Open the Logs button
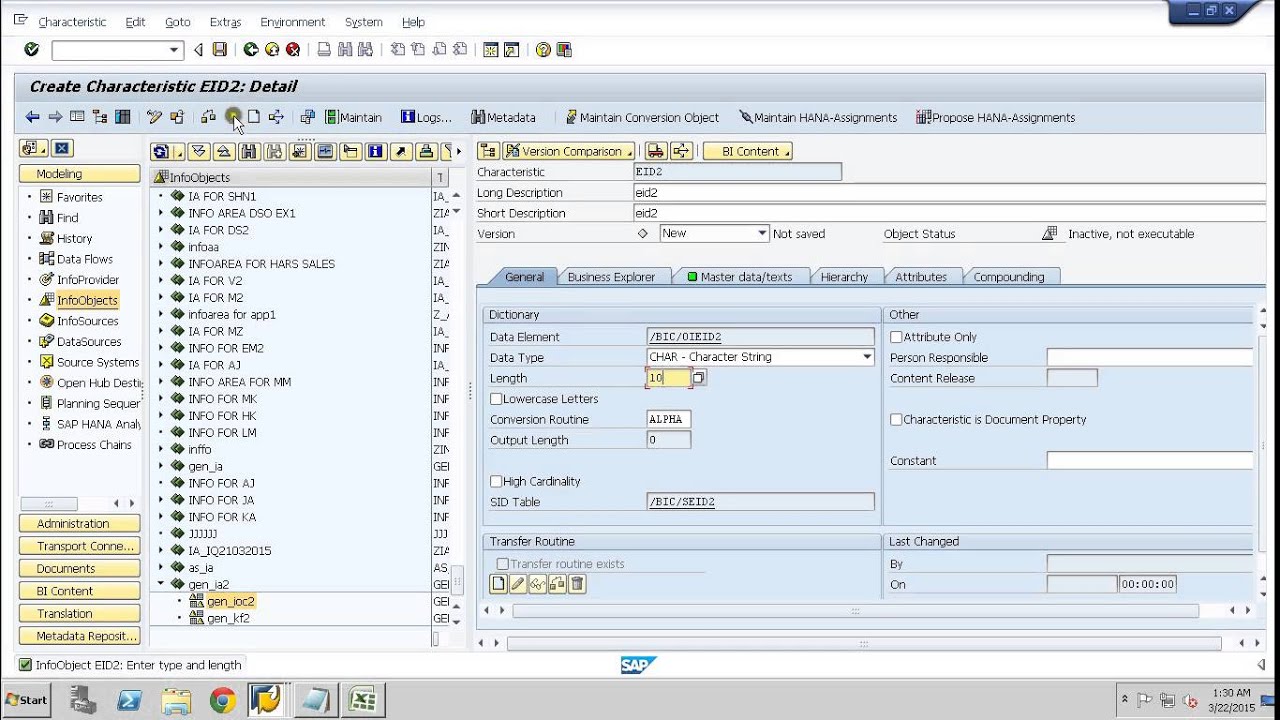This screenshot has width=1280, height=720. pyautogui.click(x=426, y=117)
